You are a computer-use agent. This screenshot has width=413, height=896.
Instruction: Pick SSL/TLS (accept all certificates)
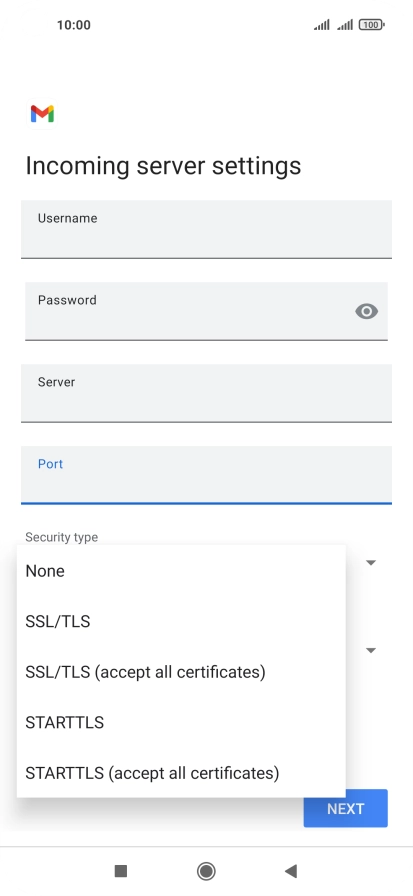181,672
